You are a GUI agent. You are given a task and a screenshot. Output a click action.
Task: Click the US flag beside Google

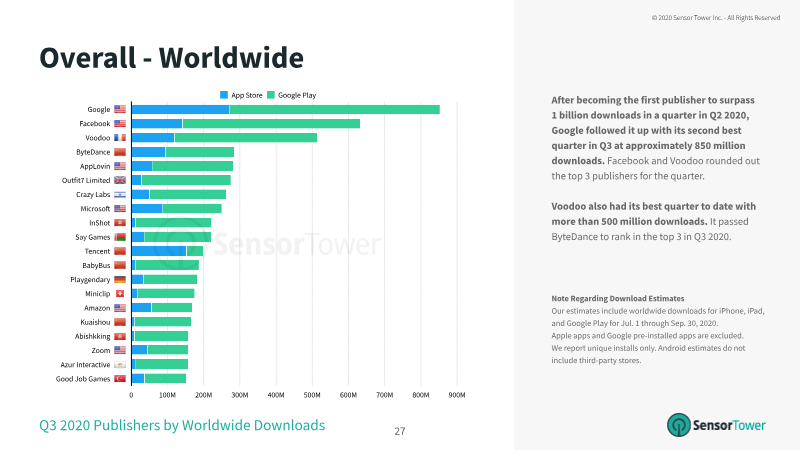120,109
